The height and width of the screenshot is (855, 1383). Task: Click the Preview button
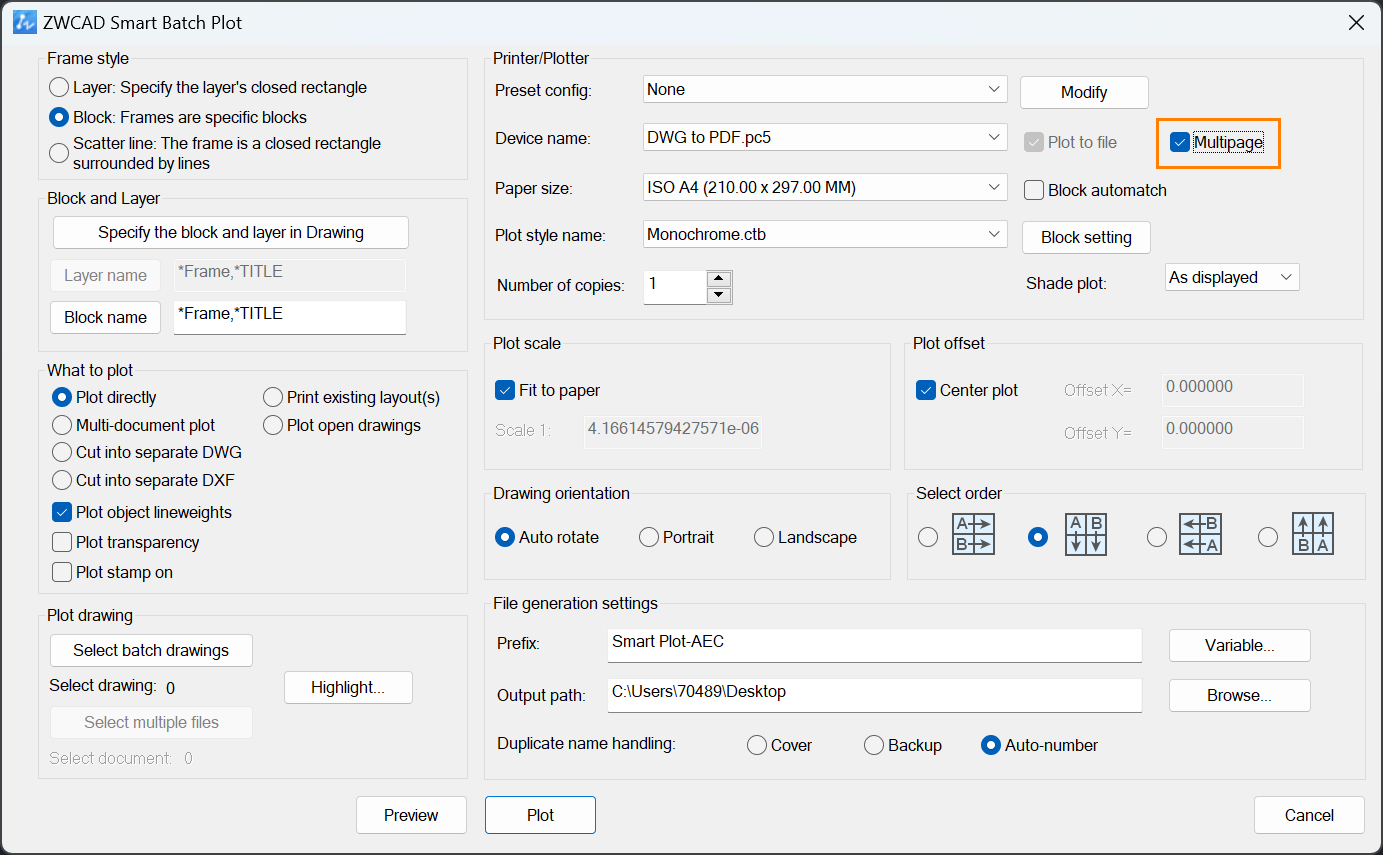click(x=411, y=815)
